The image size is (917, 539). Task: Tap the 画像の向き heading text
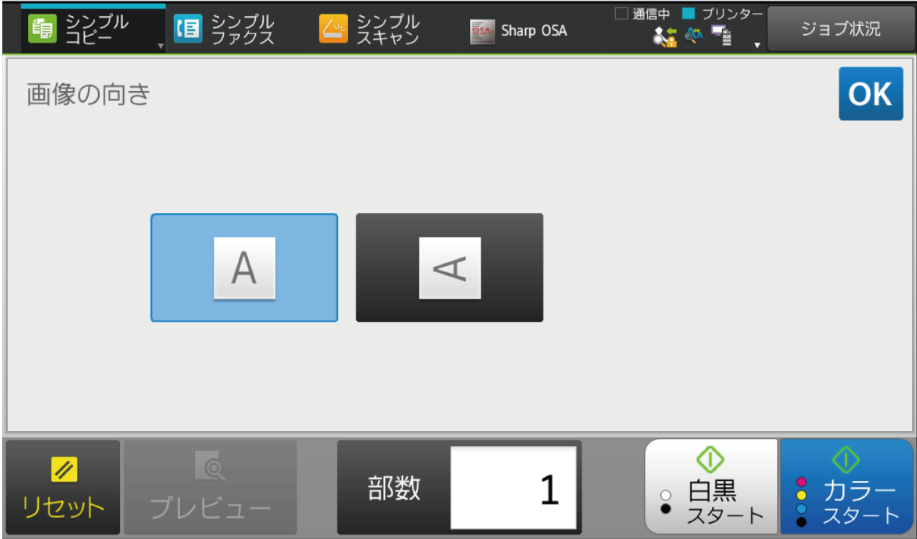pyautogui.click(x=88, y=94)
